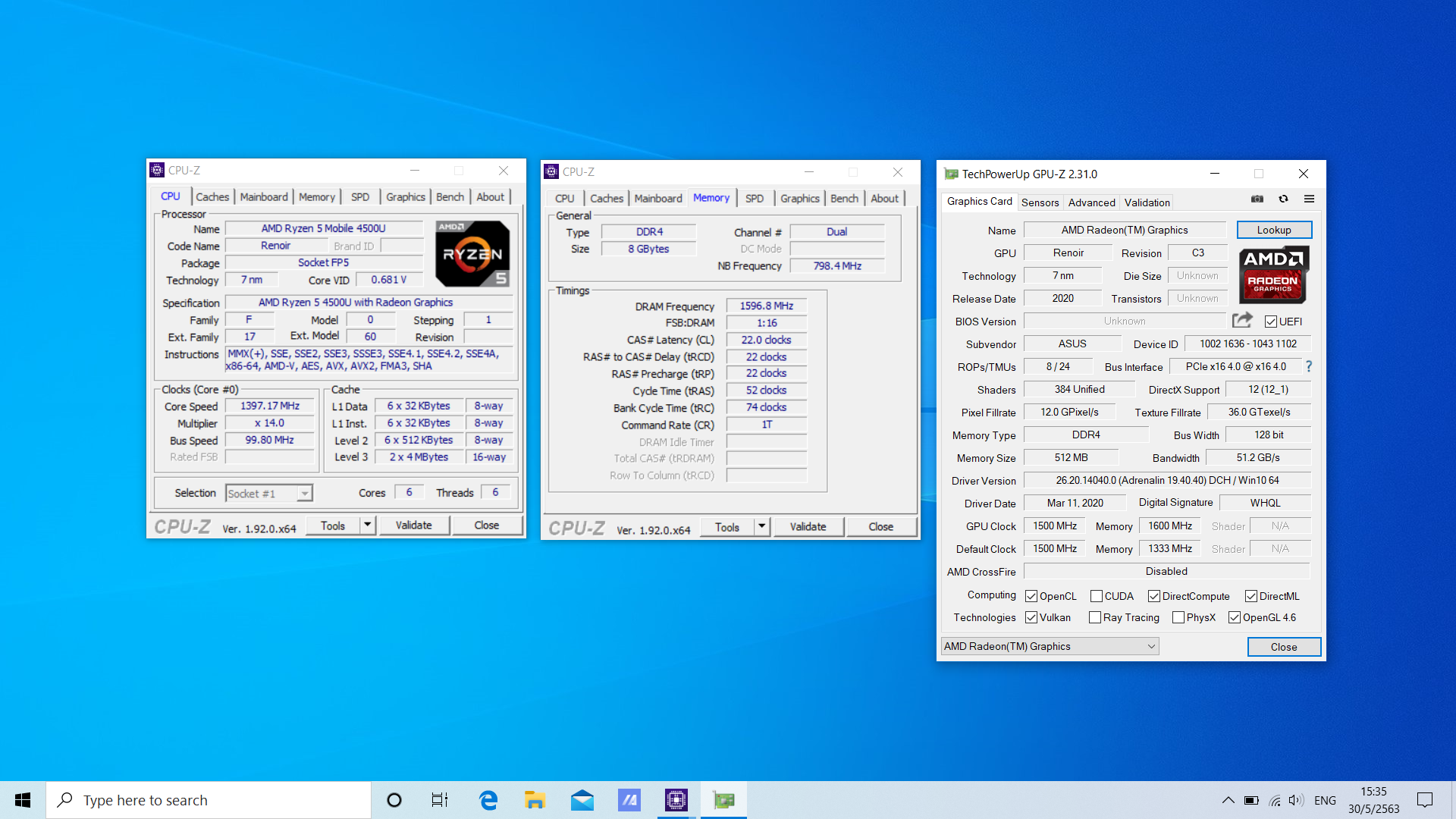
Task: Click the Ryzen 5 processor logo
Action: pos(472,253)
